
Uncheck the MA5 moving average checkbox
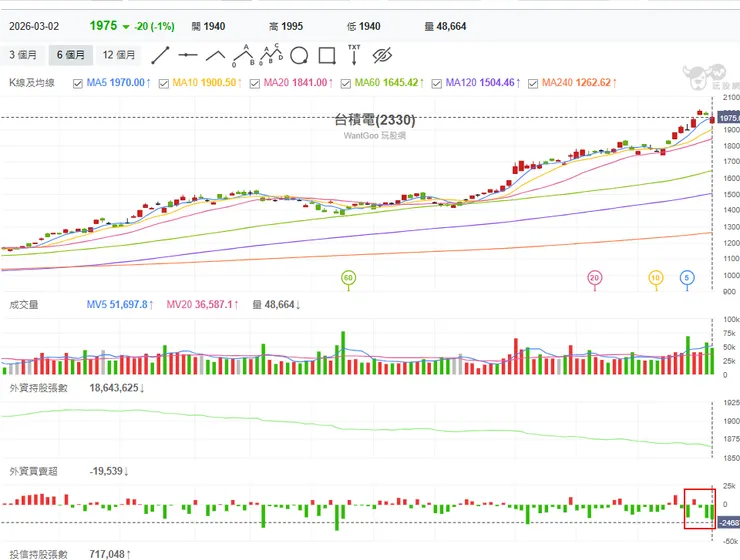tap(78, 84)
